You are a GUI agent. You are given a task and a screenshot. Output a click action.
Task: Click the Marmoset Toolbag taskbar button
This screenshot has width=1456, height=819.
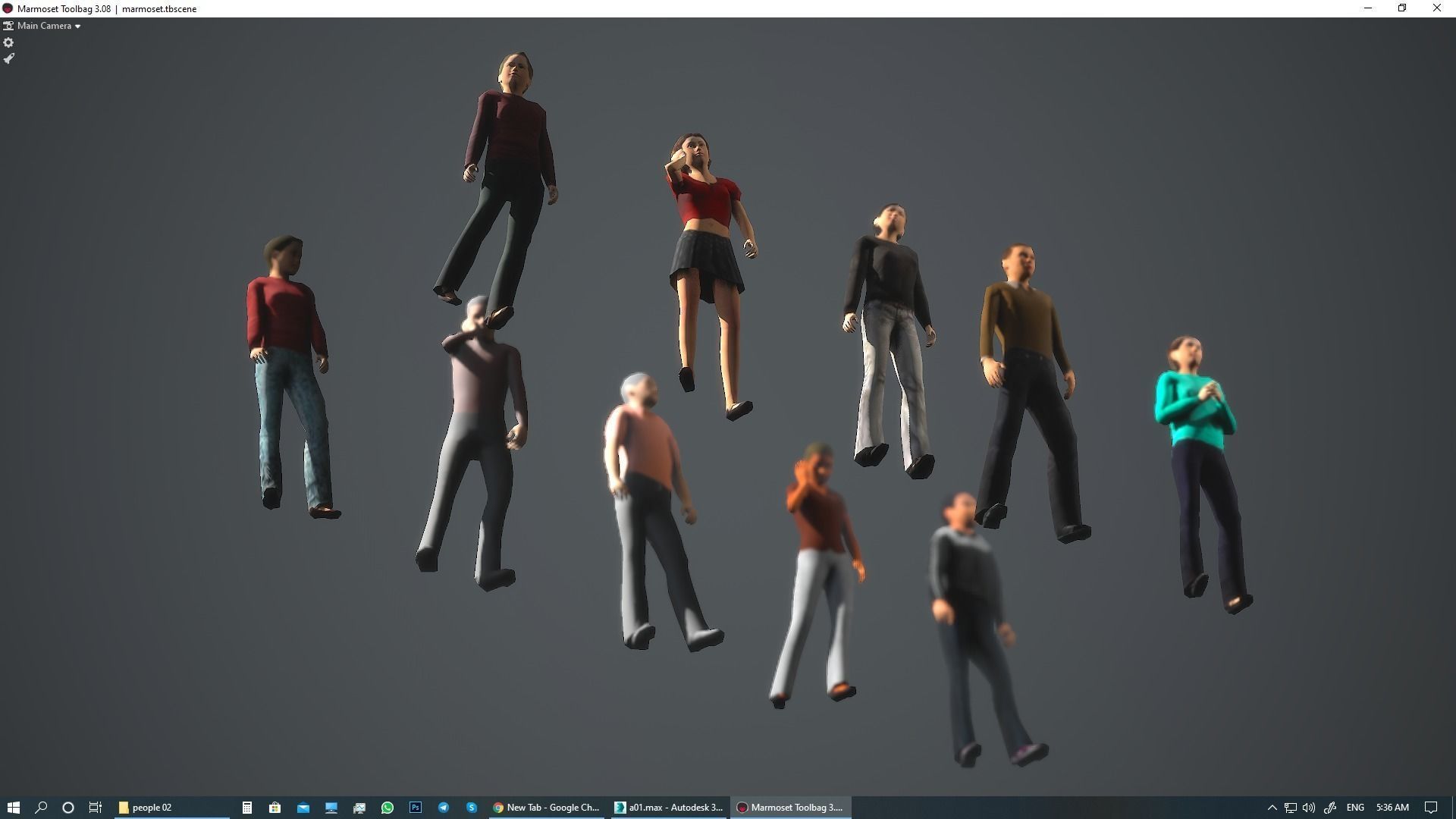tap(791, 808)
